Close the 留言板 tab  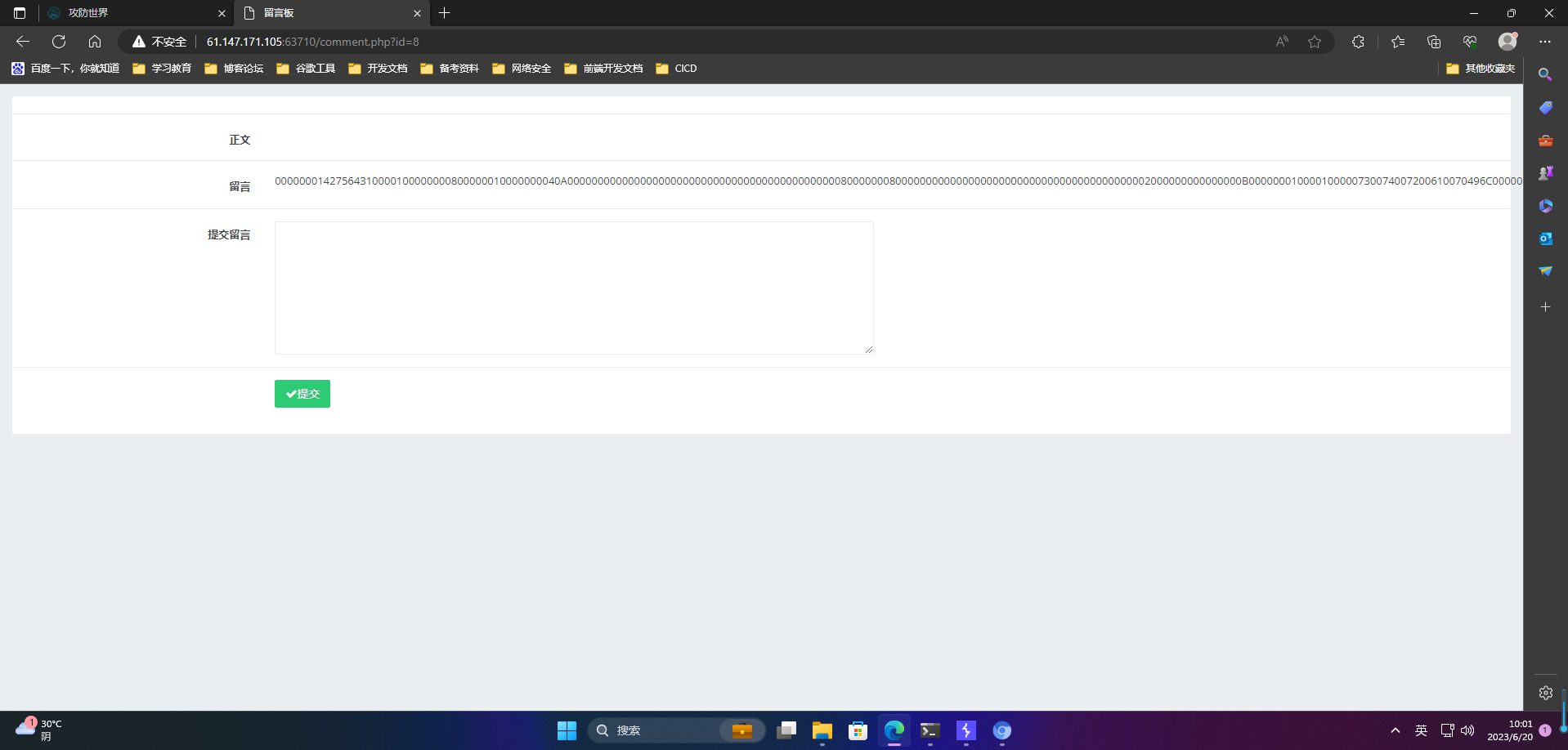pos(417,14)
